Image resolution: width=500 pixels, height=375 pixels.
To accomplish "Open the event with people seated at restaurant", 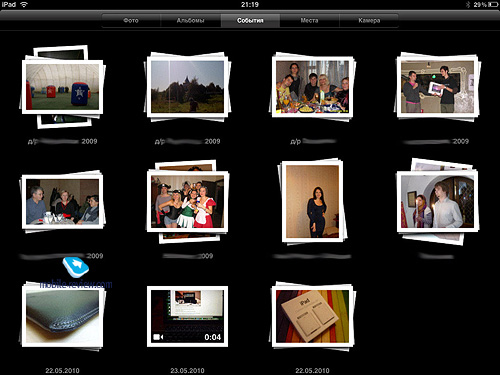I will [x=62, y=202].
